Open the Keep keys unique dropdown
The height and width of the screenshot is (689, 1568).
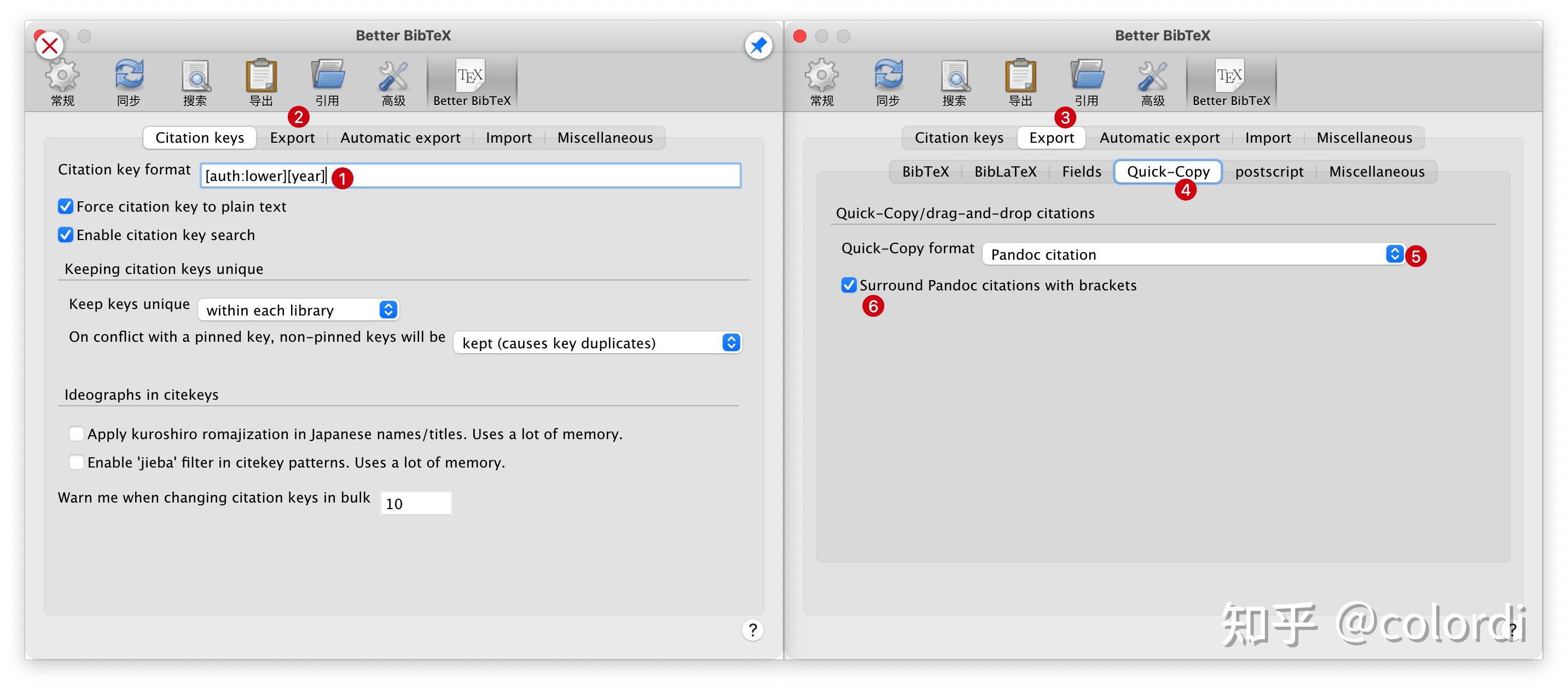(298, 310)
